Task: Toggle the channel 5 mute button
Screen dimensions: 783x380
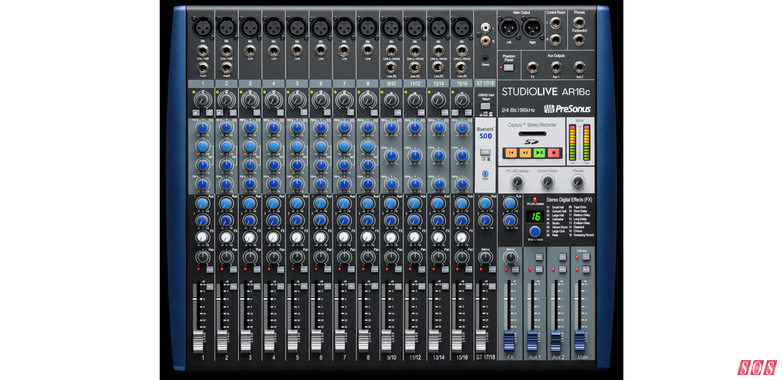Action: point(304,270)
